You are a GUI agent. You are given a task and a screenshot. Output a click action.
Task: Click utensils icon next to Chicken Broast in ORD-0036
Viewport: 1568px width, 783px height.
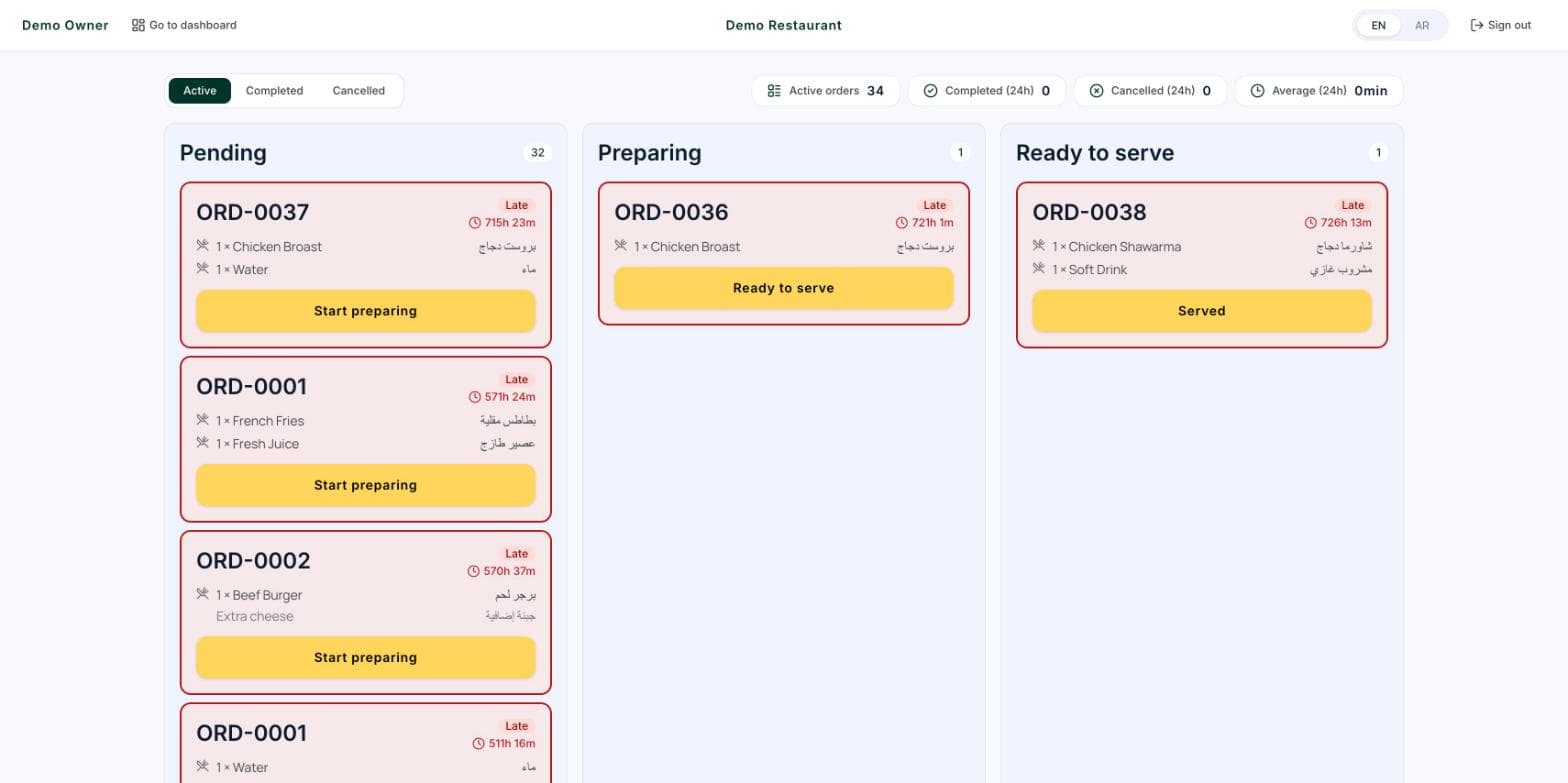tap(621, 246)
